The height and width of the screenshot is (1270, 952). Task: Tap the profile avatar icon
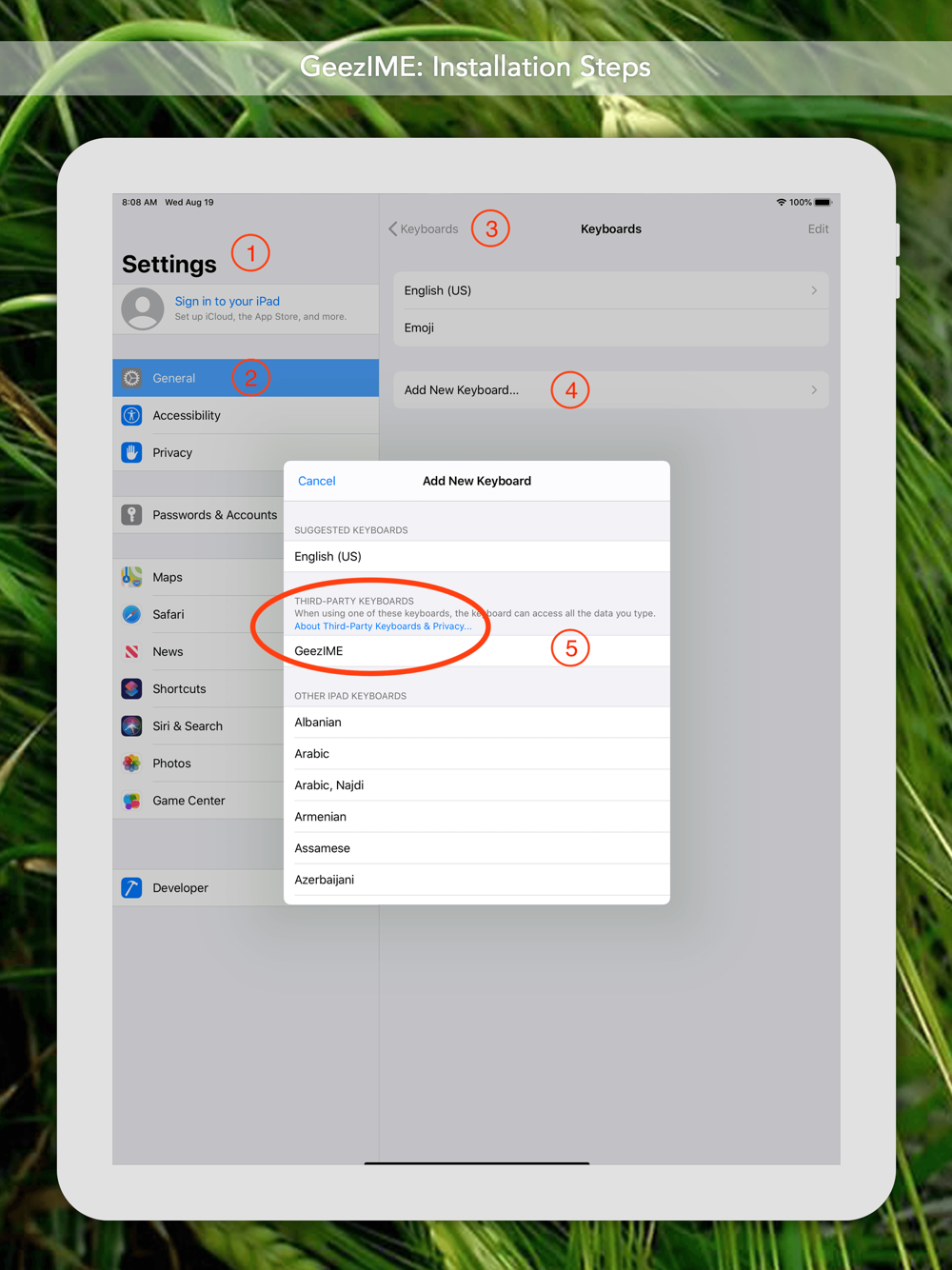tap(143, 308)
